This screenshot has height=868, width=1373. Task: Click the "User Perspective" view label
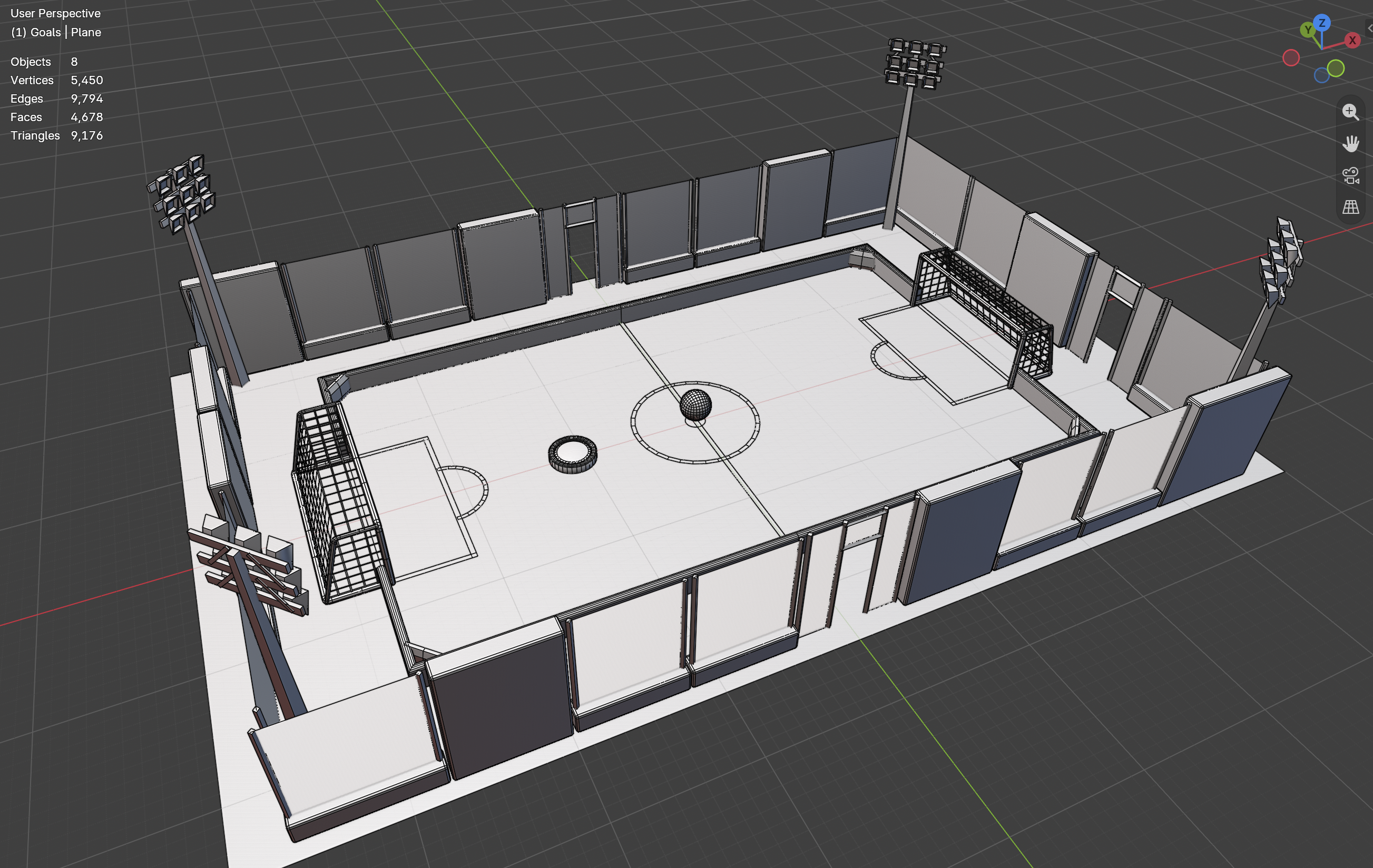(x=55, y=13)
